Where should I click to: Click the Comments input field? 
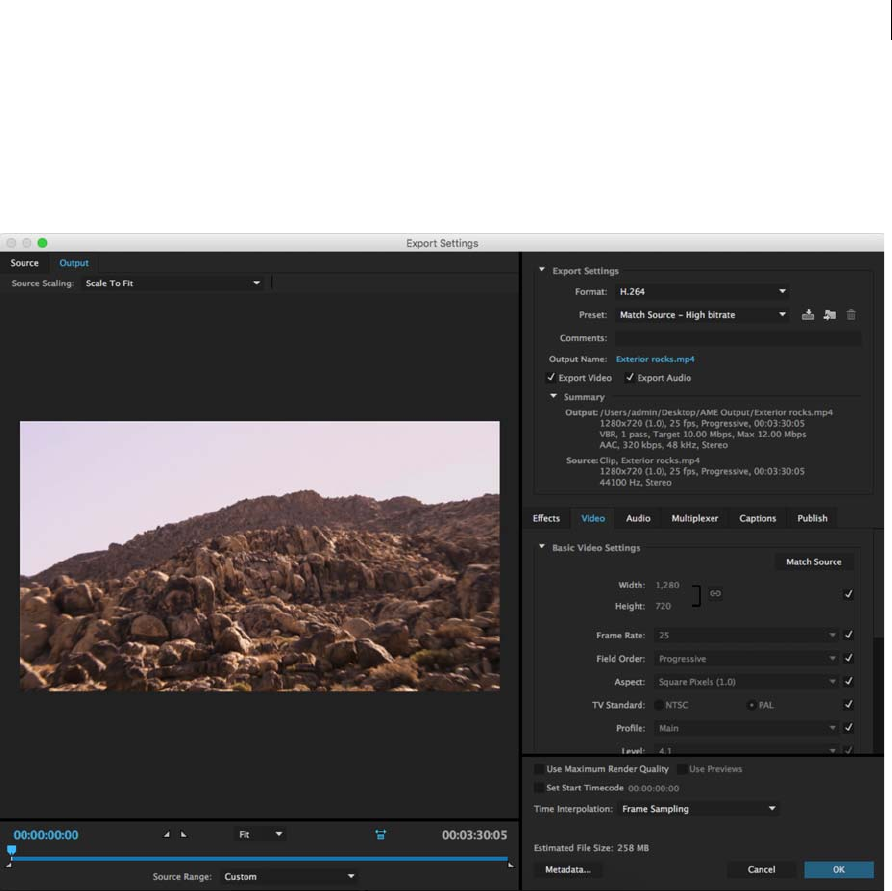(x=737, y=338)
